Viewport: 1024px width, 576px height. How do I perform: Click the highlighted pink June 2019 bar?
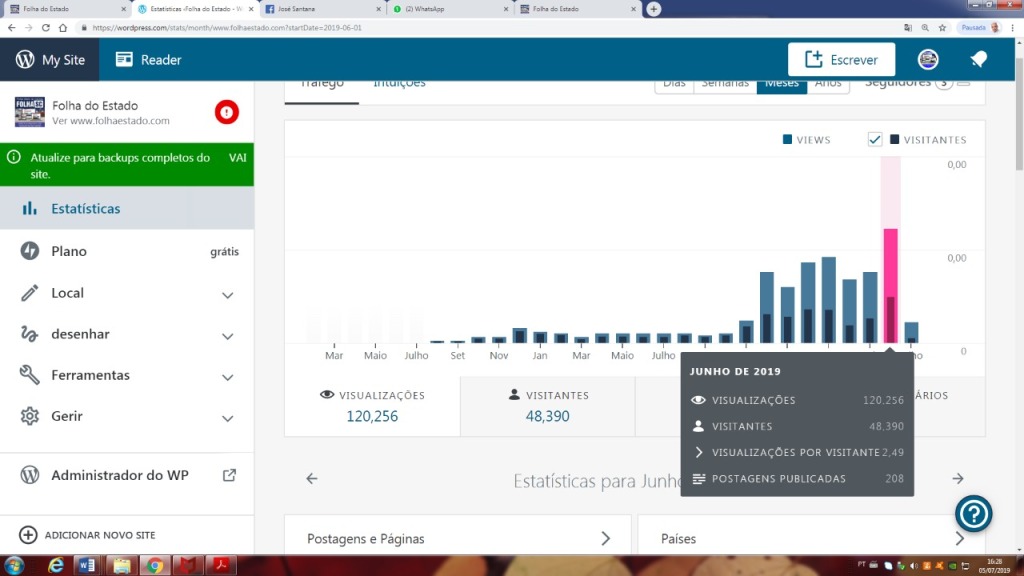(890, 285)
